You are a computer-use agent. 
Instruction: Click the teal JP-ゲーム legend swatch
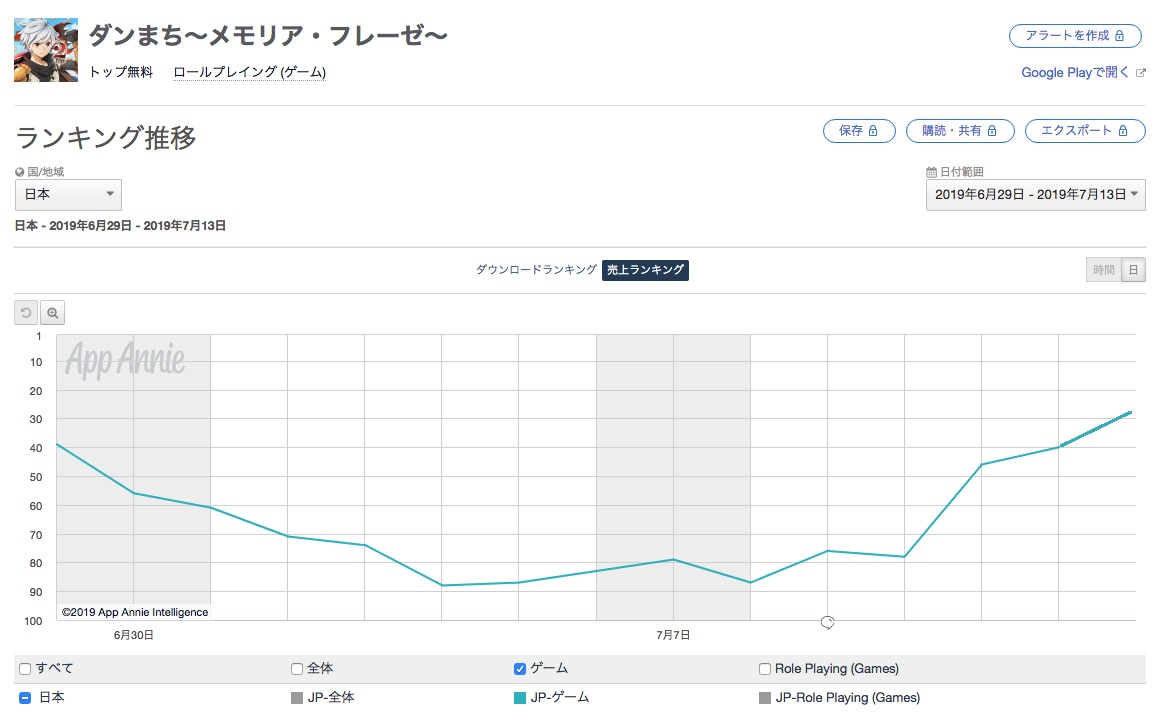(520, 698)
